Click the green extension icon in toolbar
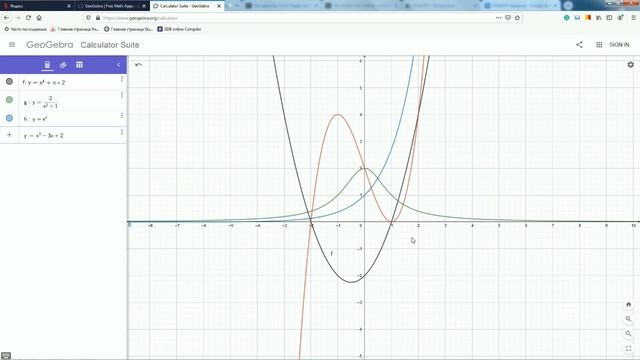The width and height of the screenshot is (640, 360). 567,18
